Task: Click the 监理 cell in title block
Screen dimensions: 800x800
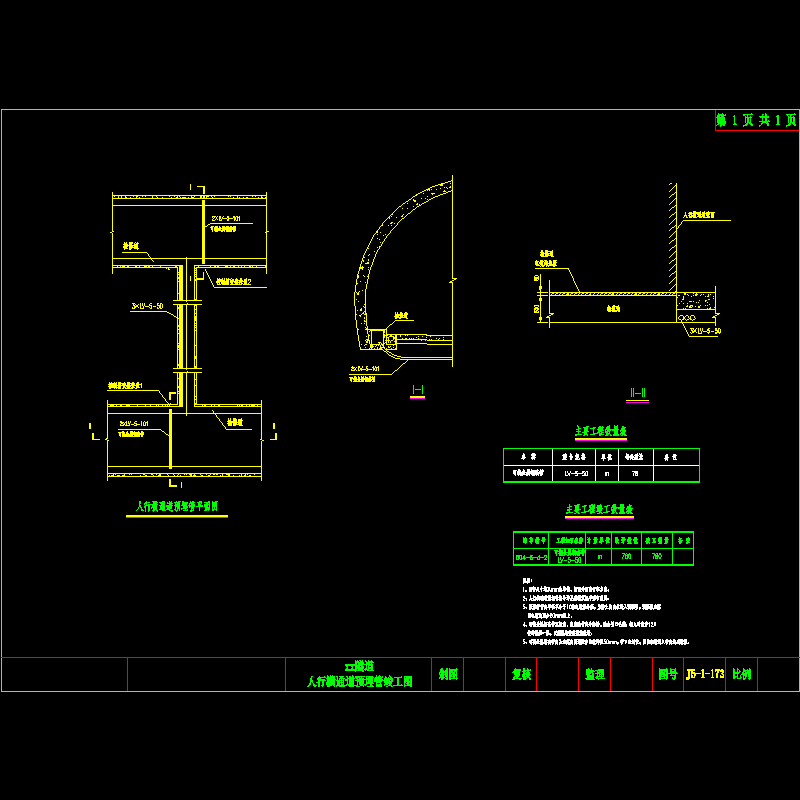Action: tap(594, 674)
